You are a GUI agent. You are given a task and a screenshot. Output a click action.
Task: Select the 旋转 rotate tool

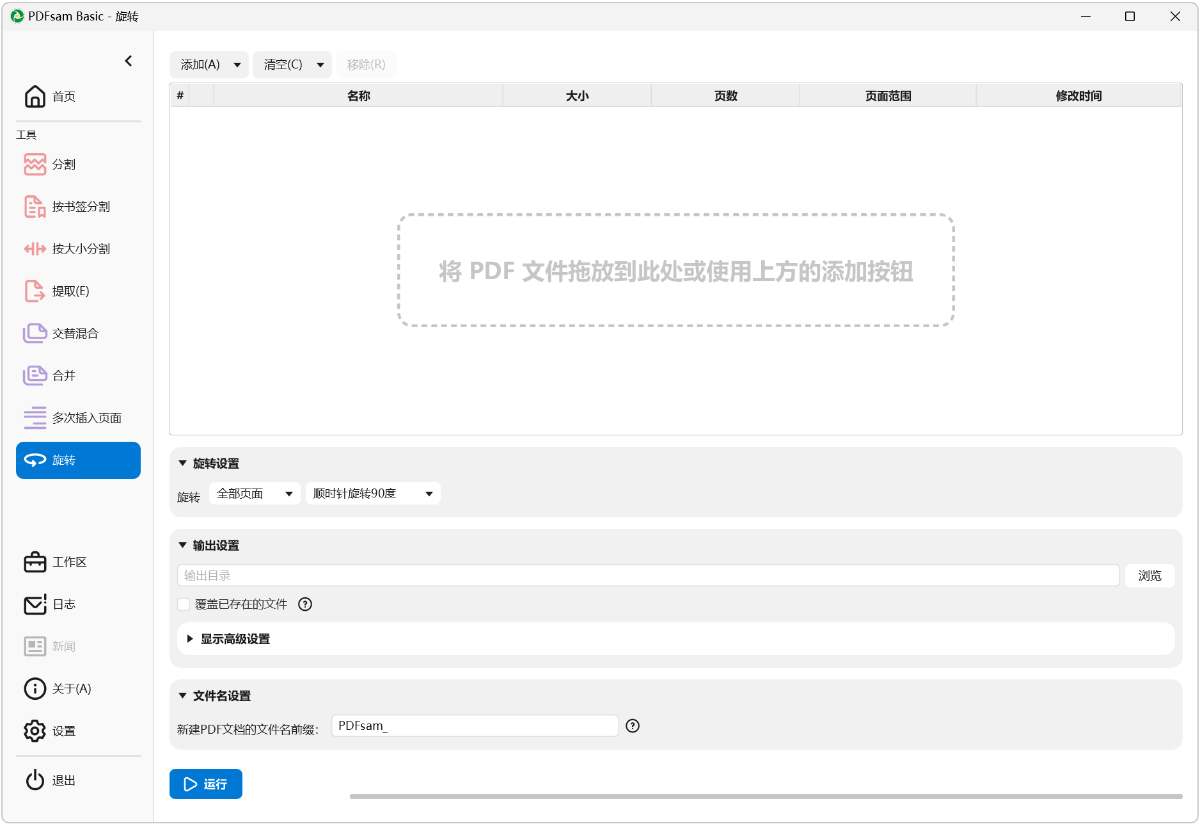(x=78, y=460)
